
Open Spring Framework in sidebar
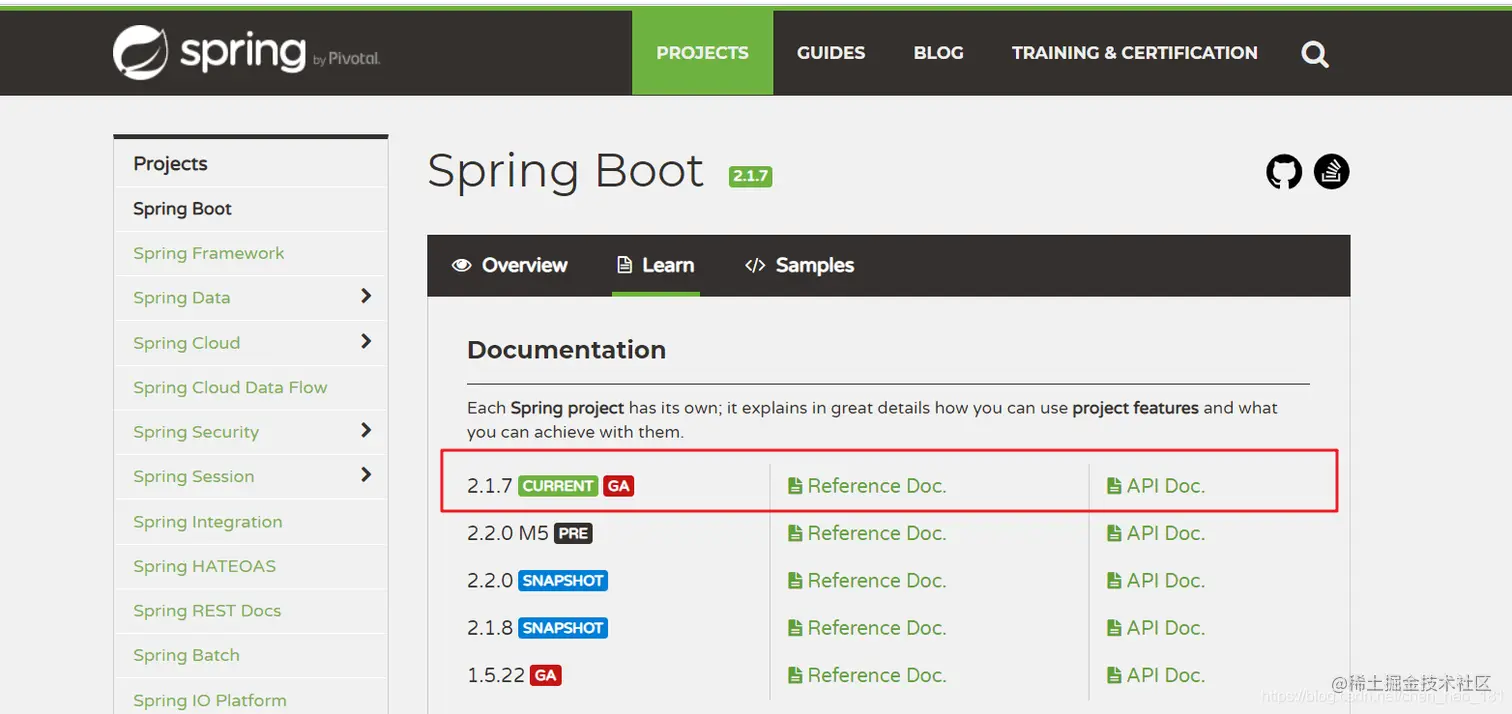[x=208, y=253]
